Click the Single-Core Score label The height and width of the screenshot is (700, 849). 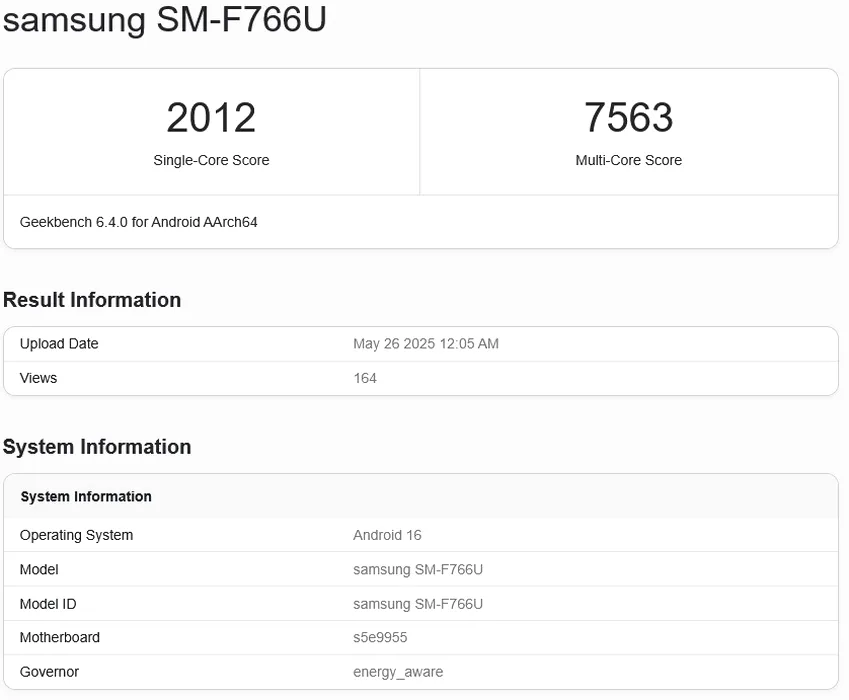pyautogui.click(x=211, y=160)
